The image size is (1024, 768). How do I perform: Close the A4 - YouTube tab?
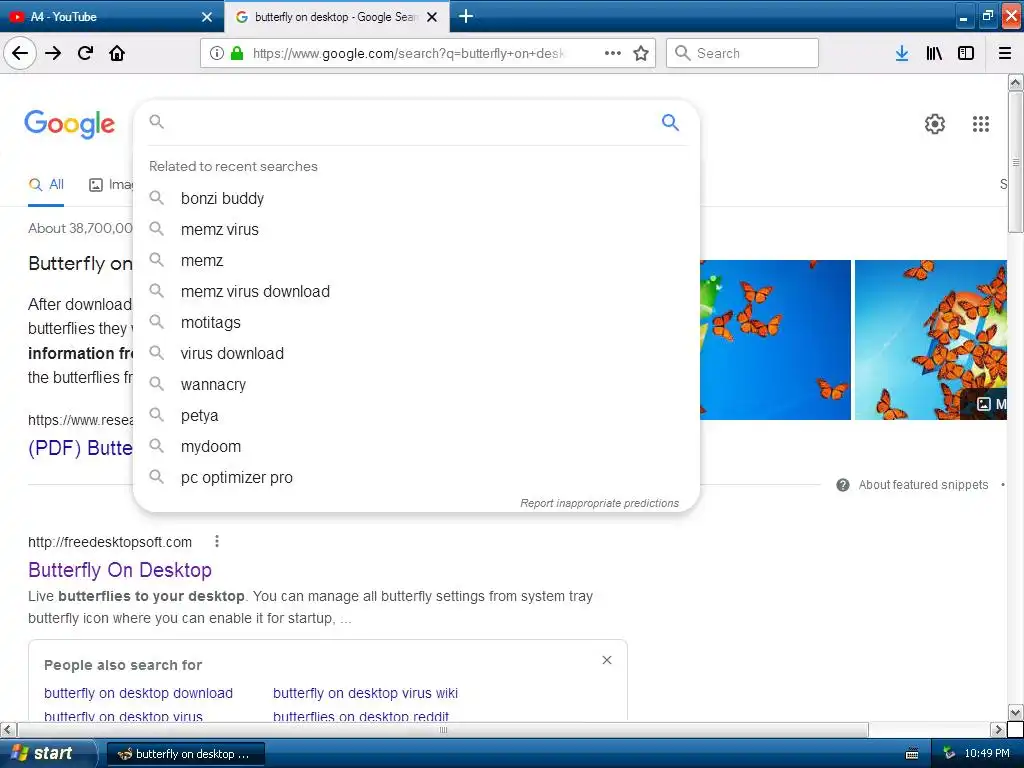[x=207, y=17]
